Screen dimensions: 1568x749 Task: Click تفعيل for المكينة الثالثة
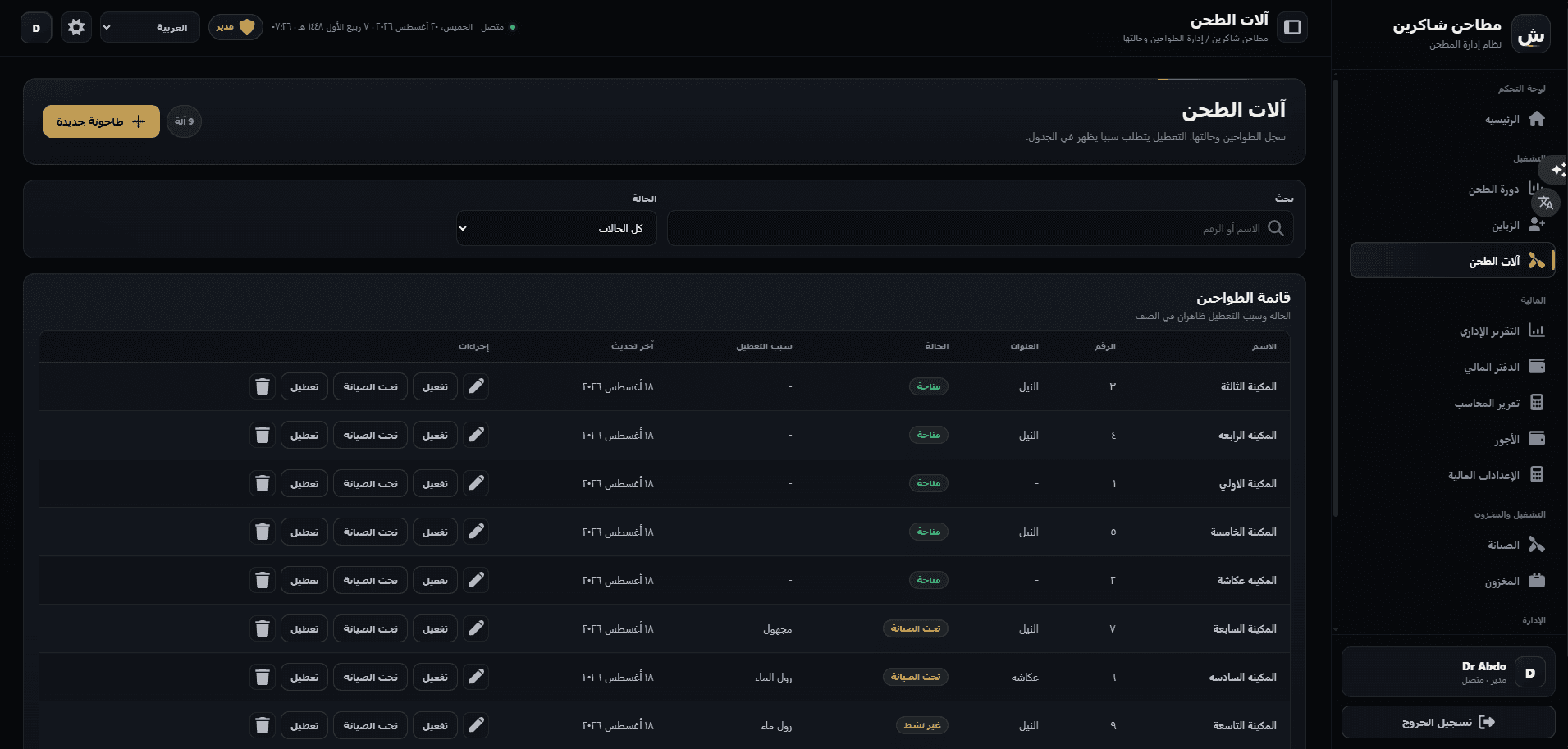(435, 386)
